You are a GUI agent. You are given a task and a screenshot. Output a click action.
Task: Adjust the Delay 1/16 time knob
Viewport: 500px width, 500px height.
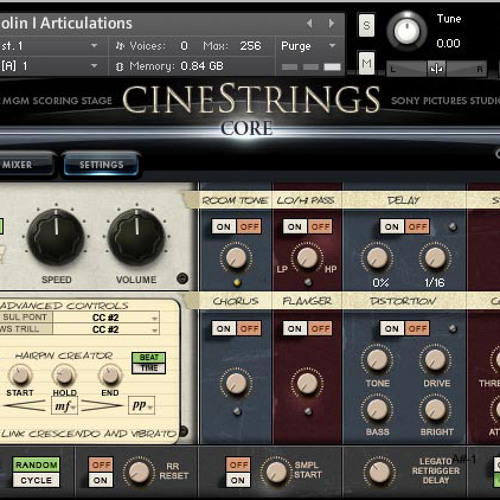point(435,258)
